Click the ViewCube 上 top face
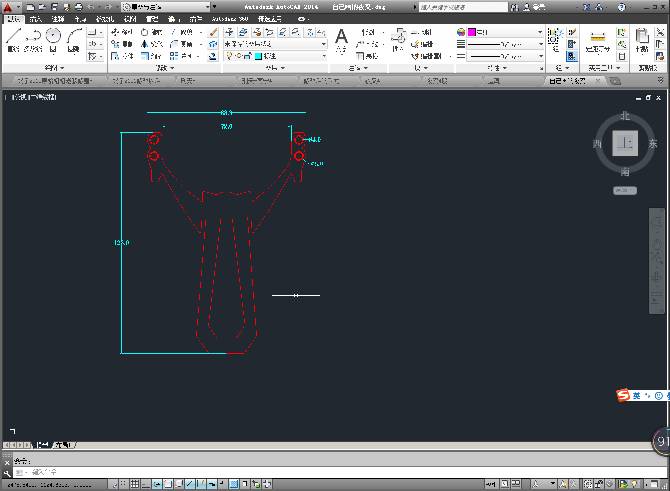 625,143
